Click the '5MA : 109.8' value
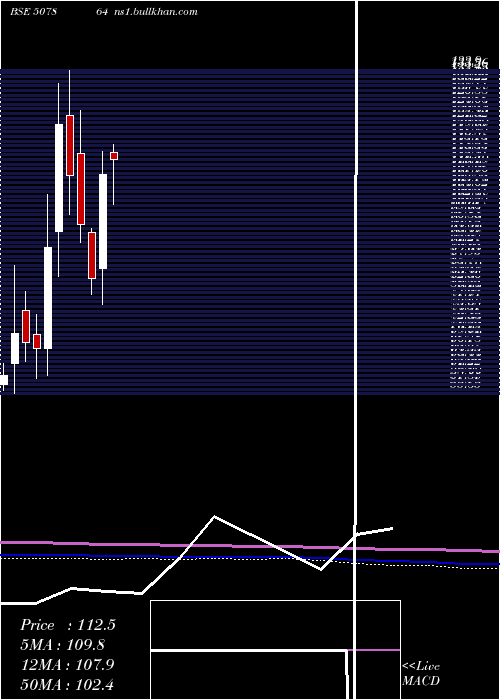The width and height of the screenshot is (500, 700). pyautogui.click(x=63, y=645)
